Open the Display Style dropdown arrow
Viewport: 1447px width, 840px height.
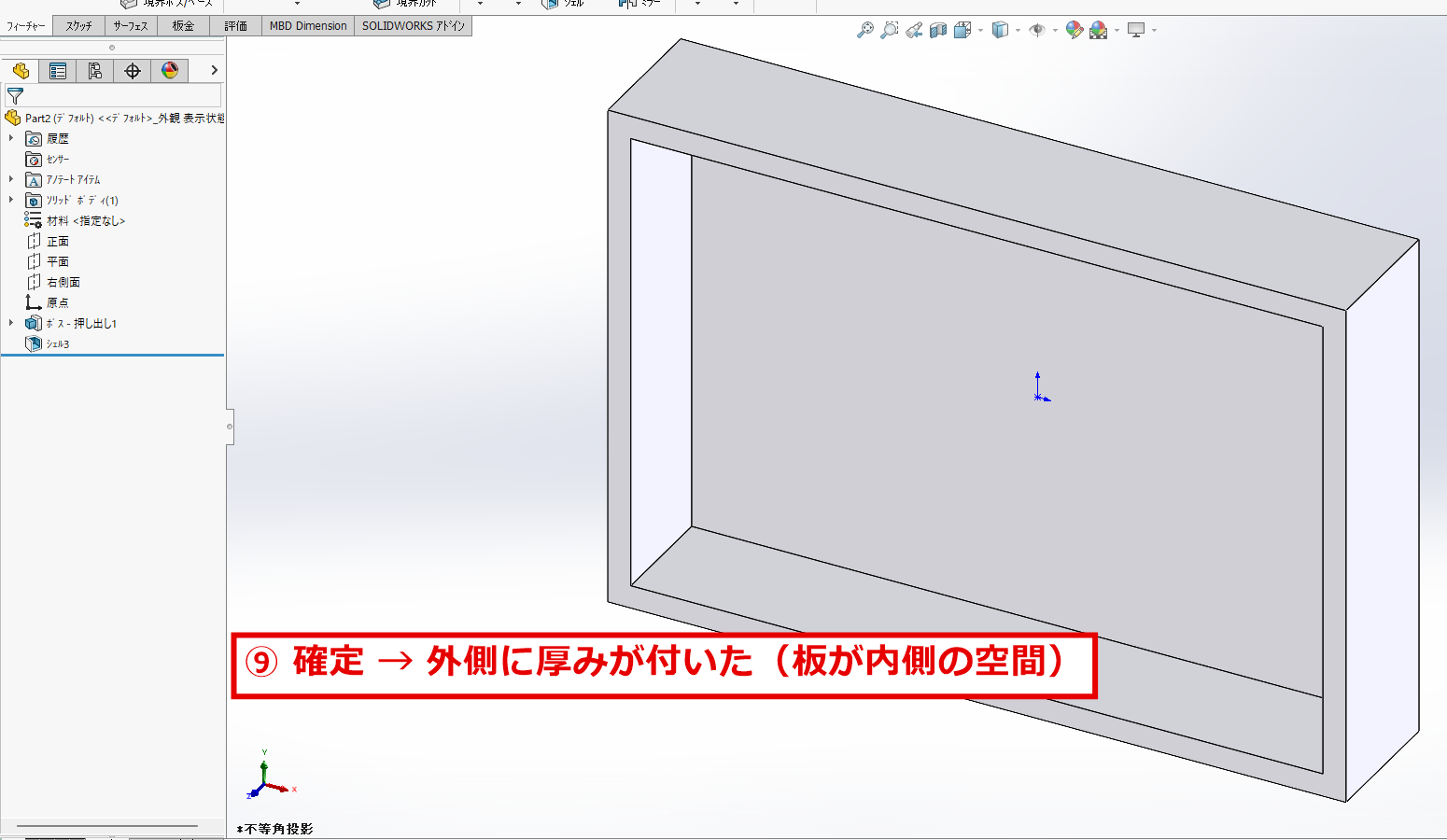1018,31
